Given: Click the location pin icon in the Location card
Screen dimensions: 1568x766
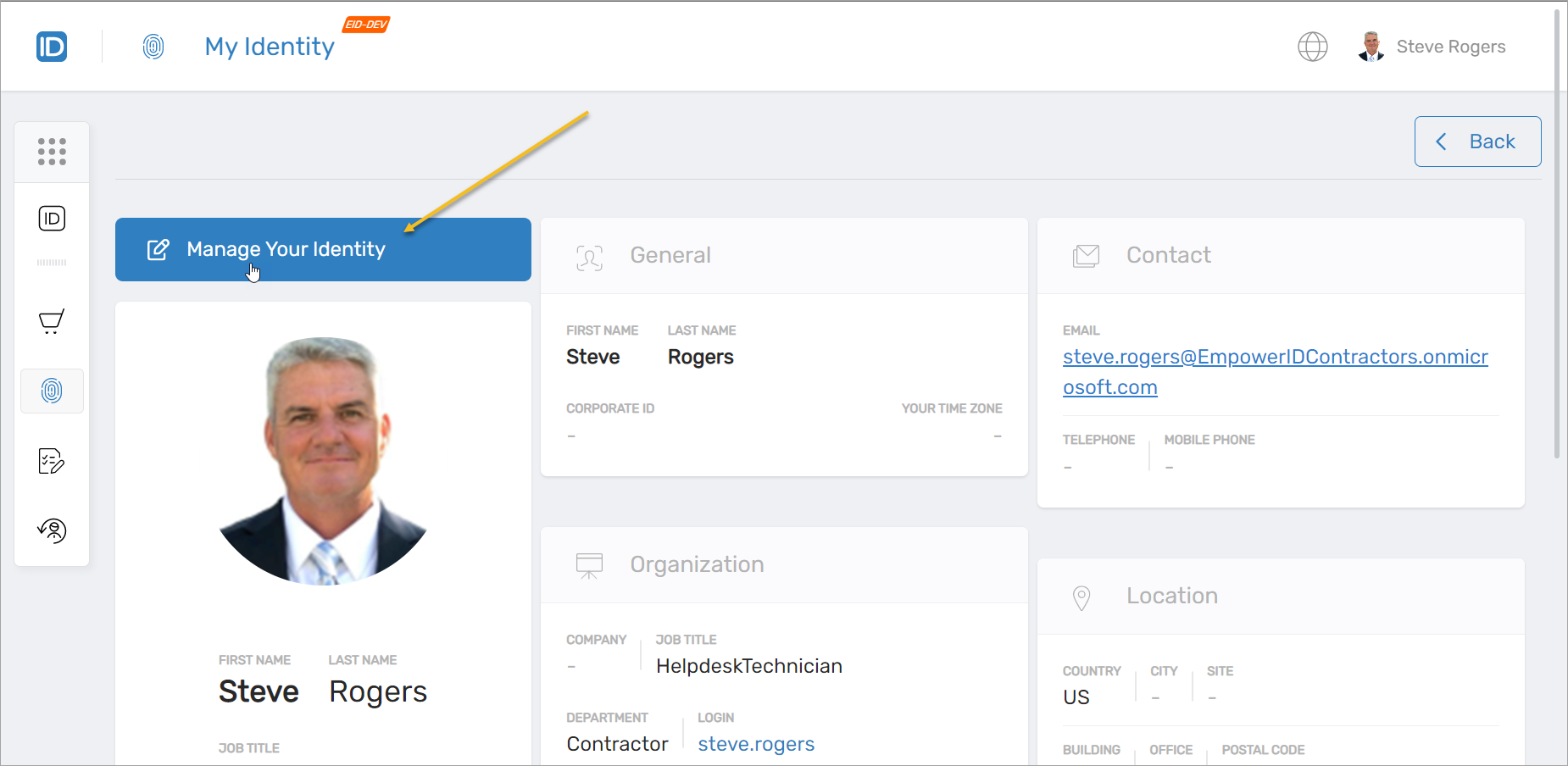Looking at the screenshot, I should pyautogui.click(x=1081, y=597).
